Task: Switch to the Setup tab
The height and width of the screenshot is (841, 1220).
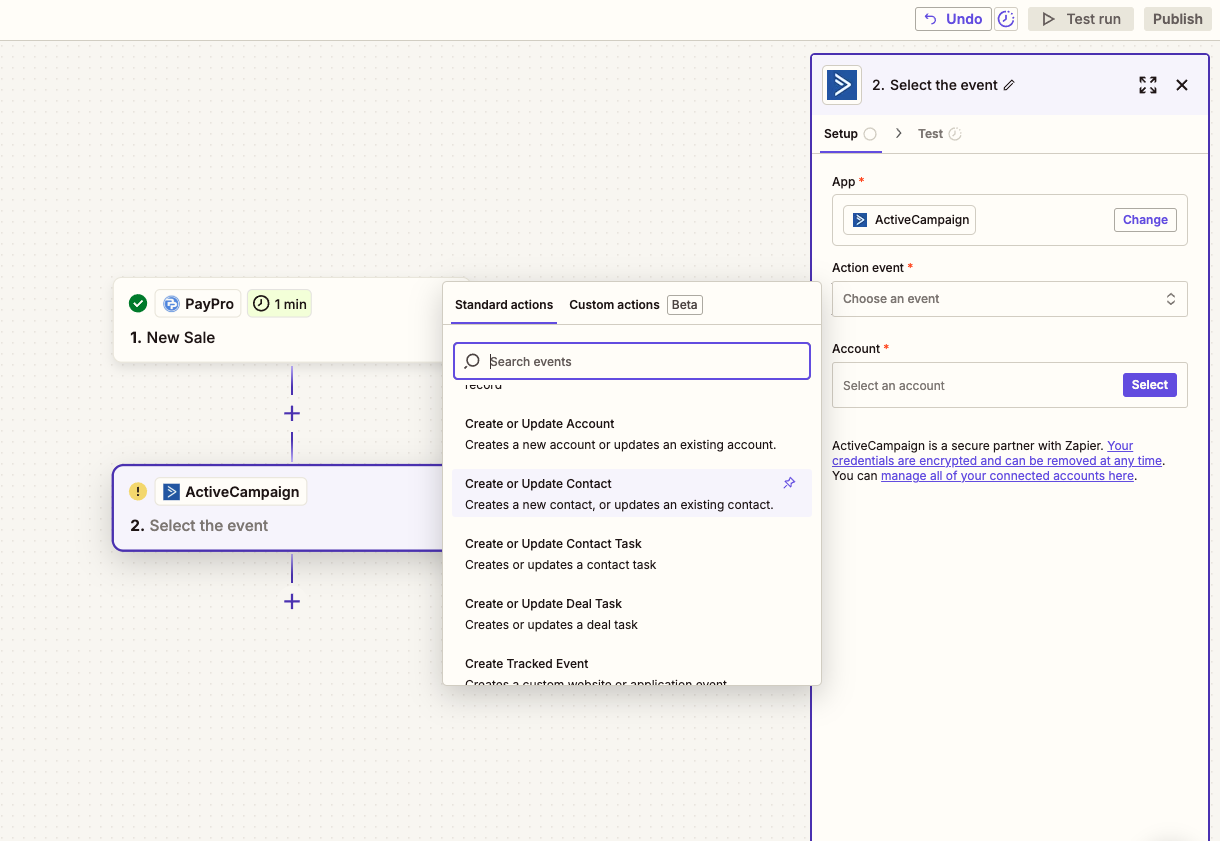Action: 850,134
